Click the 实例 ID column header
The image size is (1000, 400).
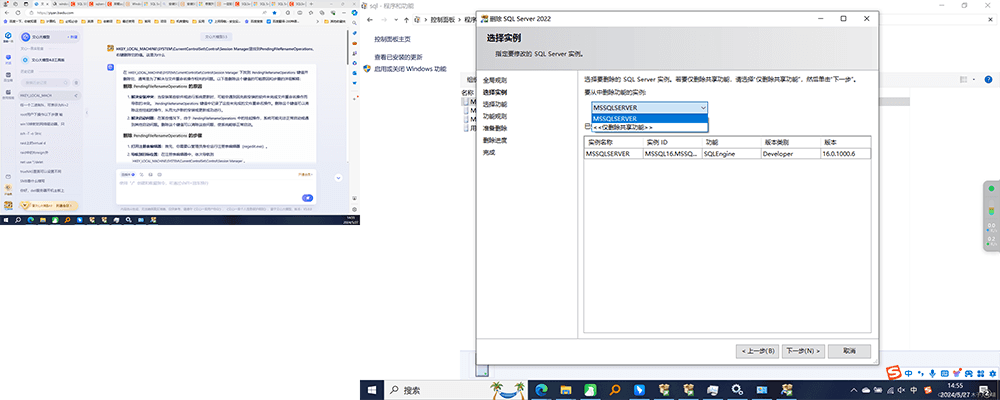tap(672, 142)
